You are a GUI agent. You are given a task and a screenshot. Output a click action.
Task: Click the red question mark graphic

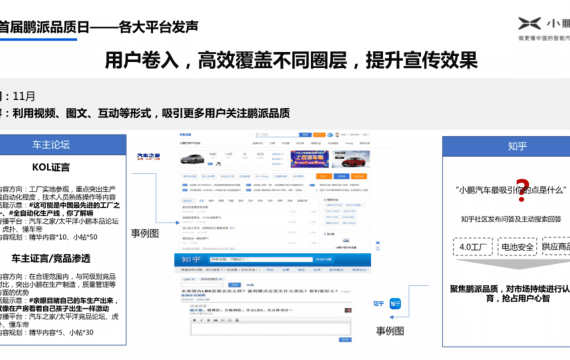point(522,190)
